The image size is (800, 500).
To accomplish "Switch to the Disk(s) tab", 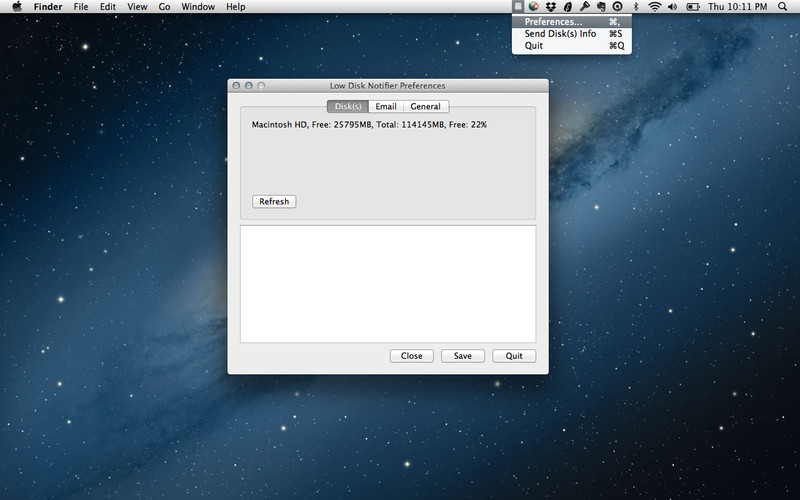I will (348, 106).
